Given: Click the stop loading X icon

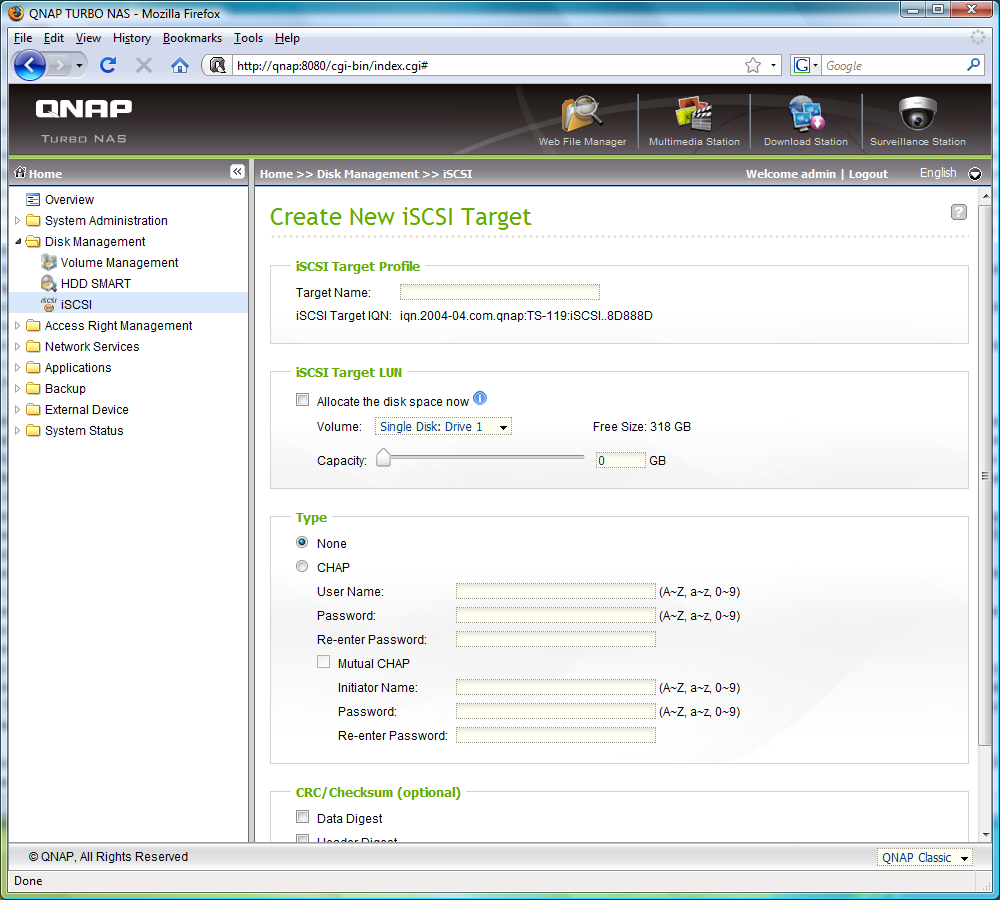Looking at the screenshot, I should click(x=144, y=65).
